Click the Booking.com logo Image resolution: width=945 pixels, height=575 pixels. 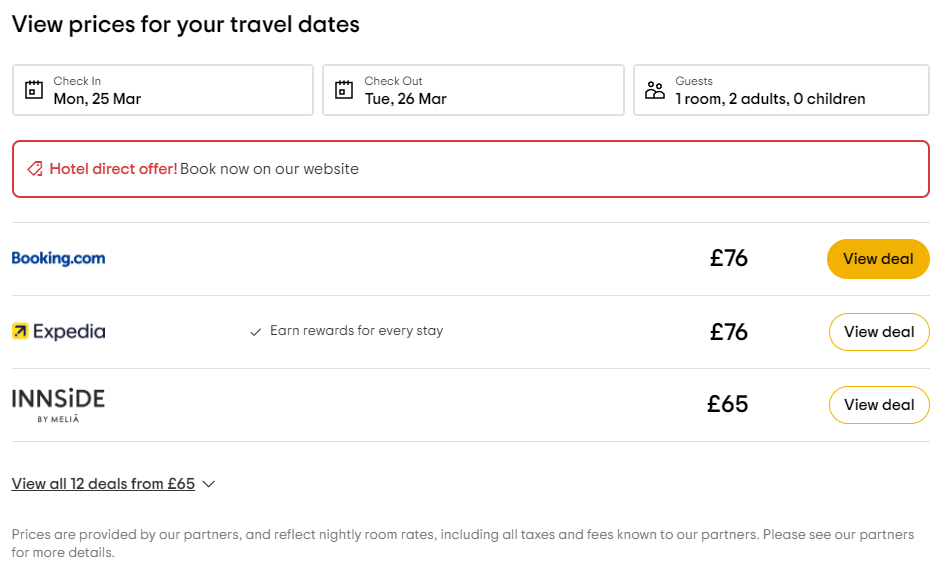58,258
